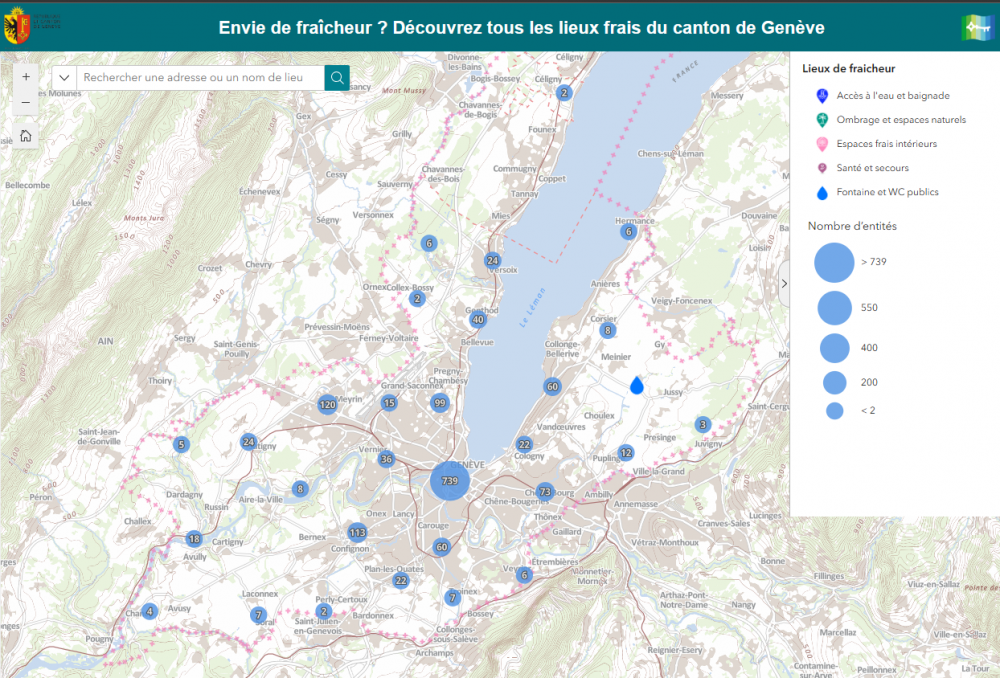Open the 8 cluster near Aire-la-Ville
Image resolution: width=1000 pixels, height=678 pixels.
coord(300,489)
